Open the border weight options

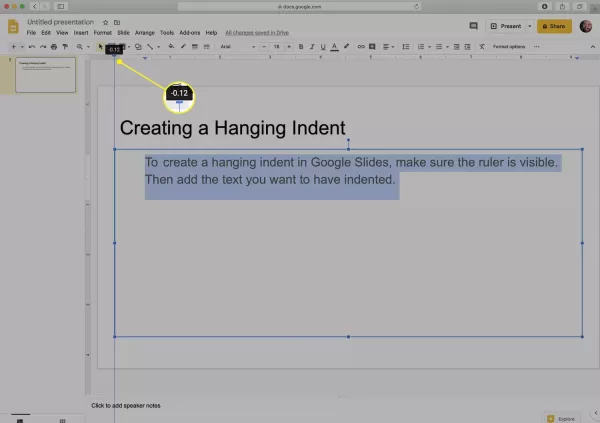(195, 47)
